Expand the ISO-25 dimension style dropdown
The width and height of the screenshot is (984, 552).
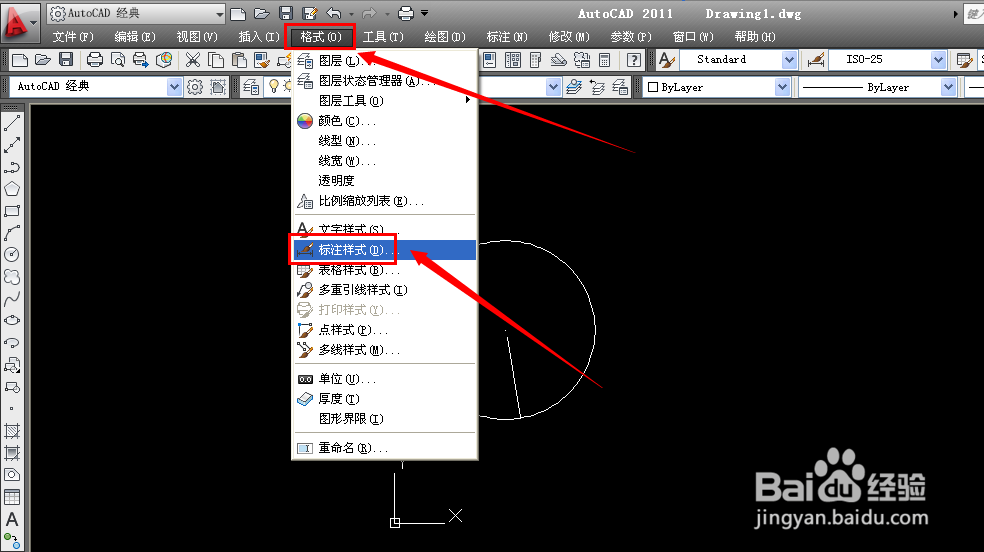tap(938, 60)
